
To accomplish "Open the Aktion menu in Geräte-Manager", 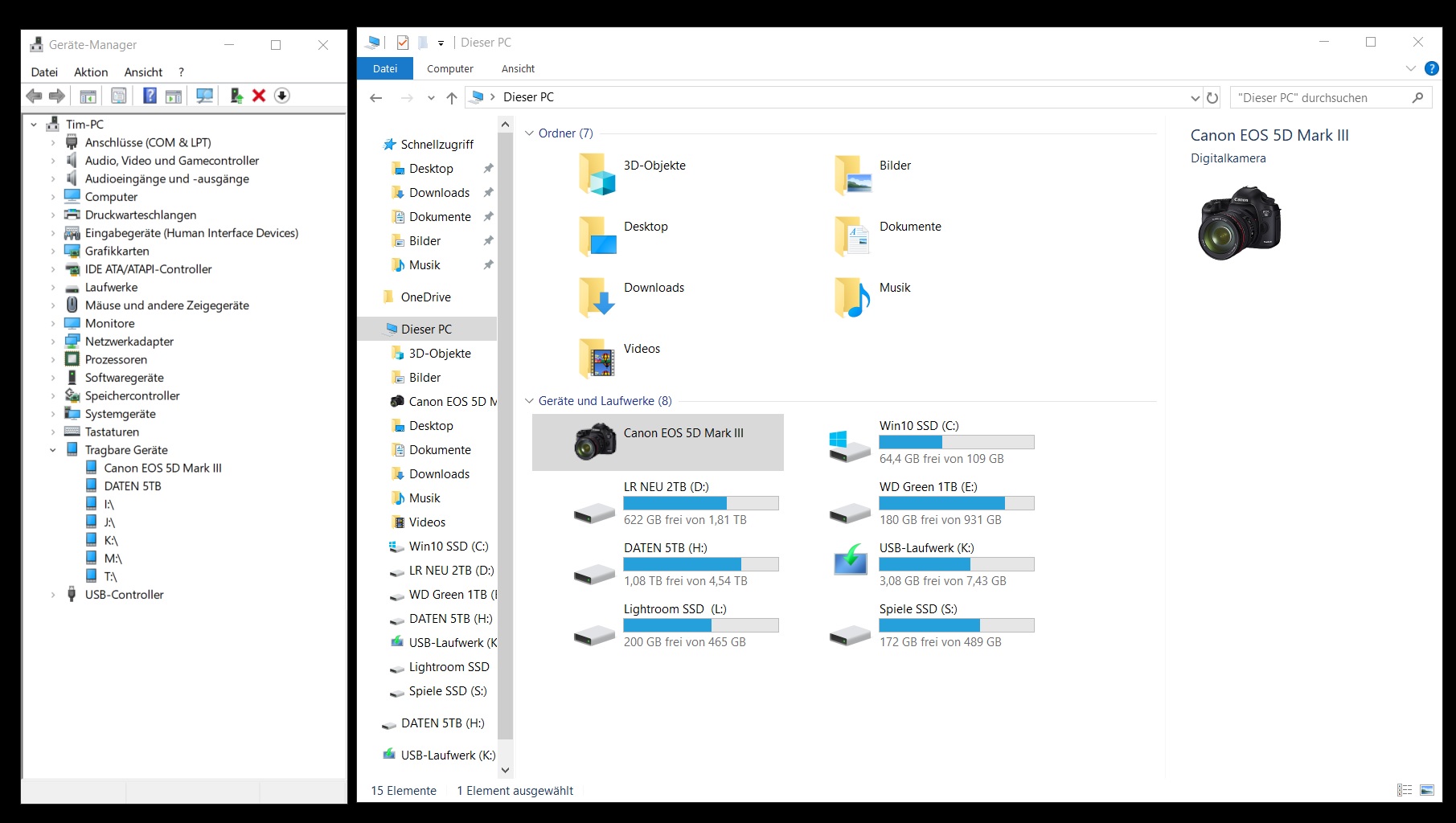I will (x=91, y=72).
